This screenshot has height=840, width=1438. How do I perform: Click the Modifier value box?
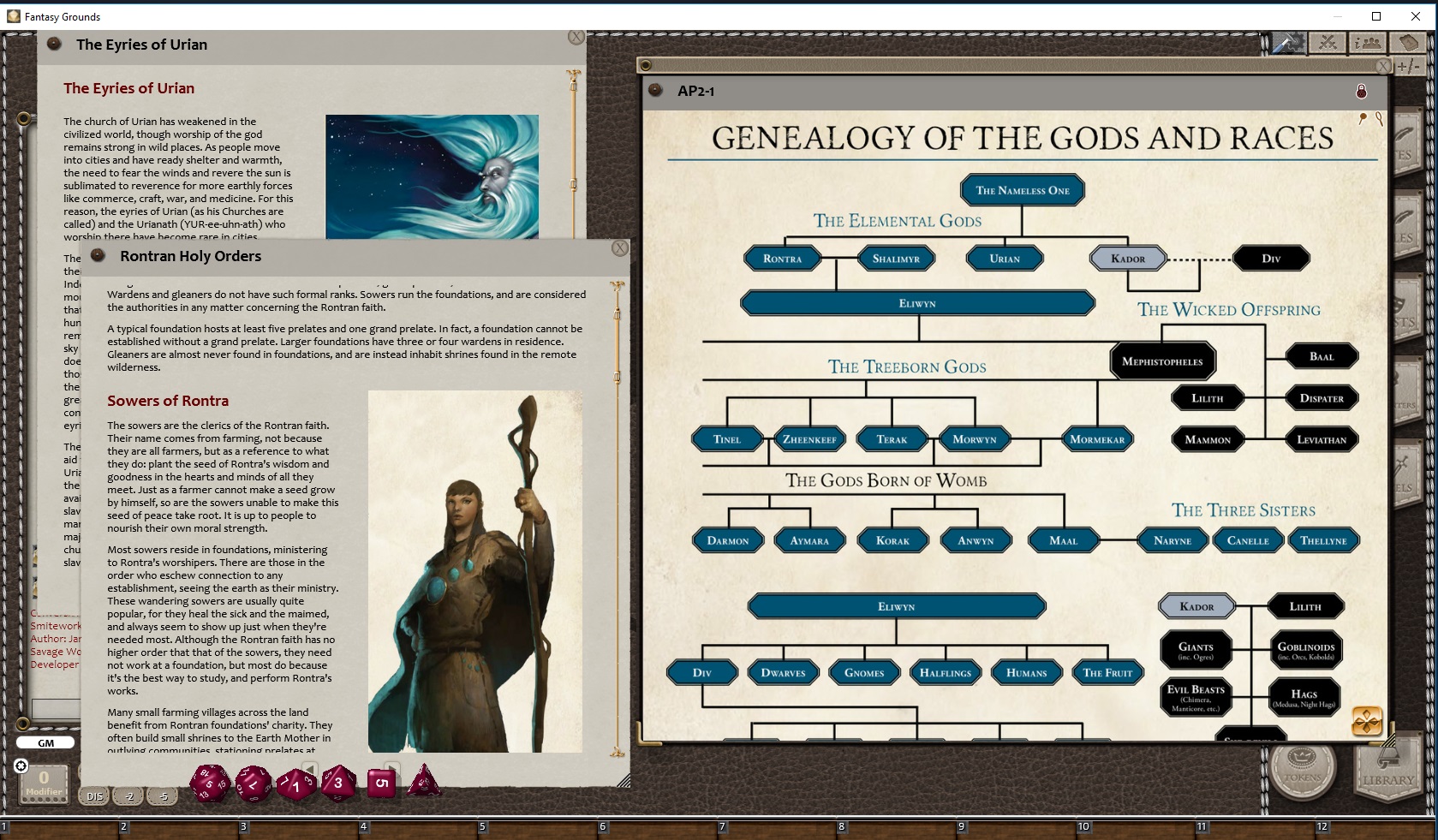coord(44,781)
